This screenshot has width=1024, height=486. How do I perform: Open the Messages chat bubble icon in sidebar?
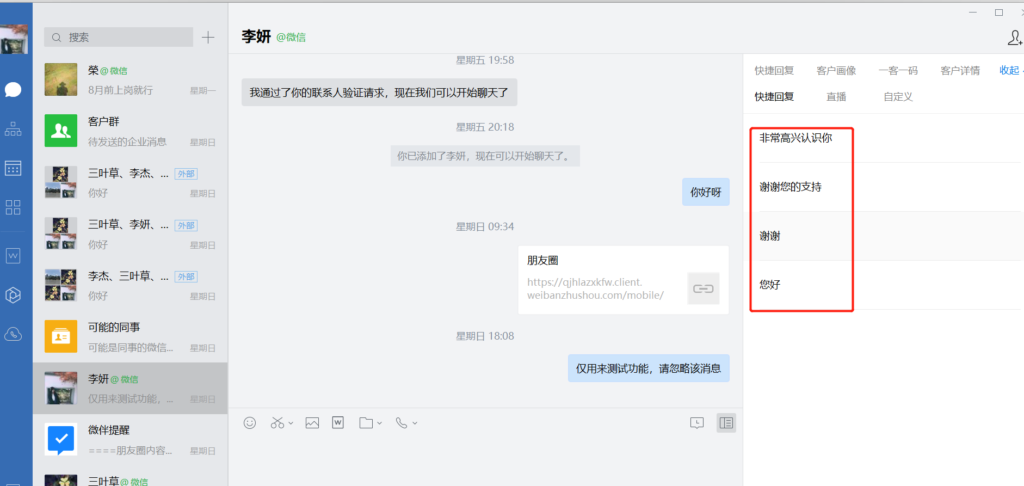(x=13, y=90)
